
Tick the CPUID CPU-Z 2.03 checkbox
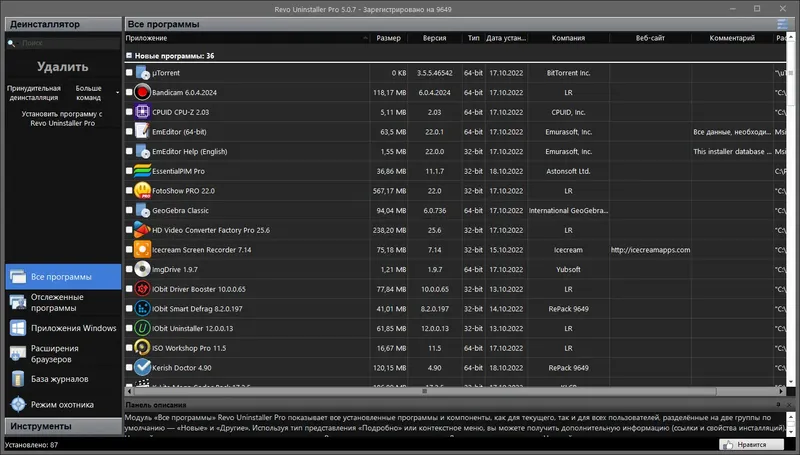[129, 112]
